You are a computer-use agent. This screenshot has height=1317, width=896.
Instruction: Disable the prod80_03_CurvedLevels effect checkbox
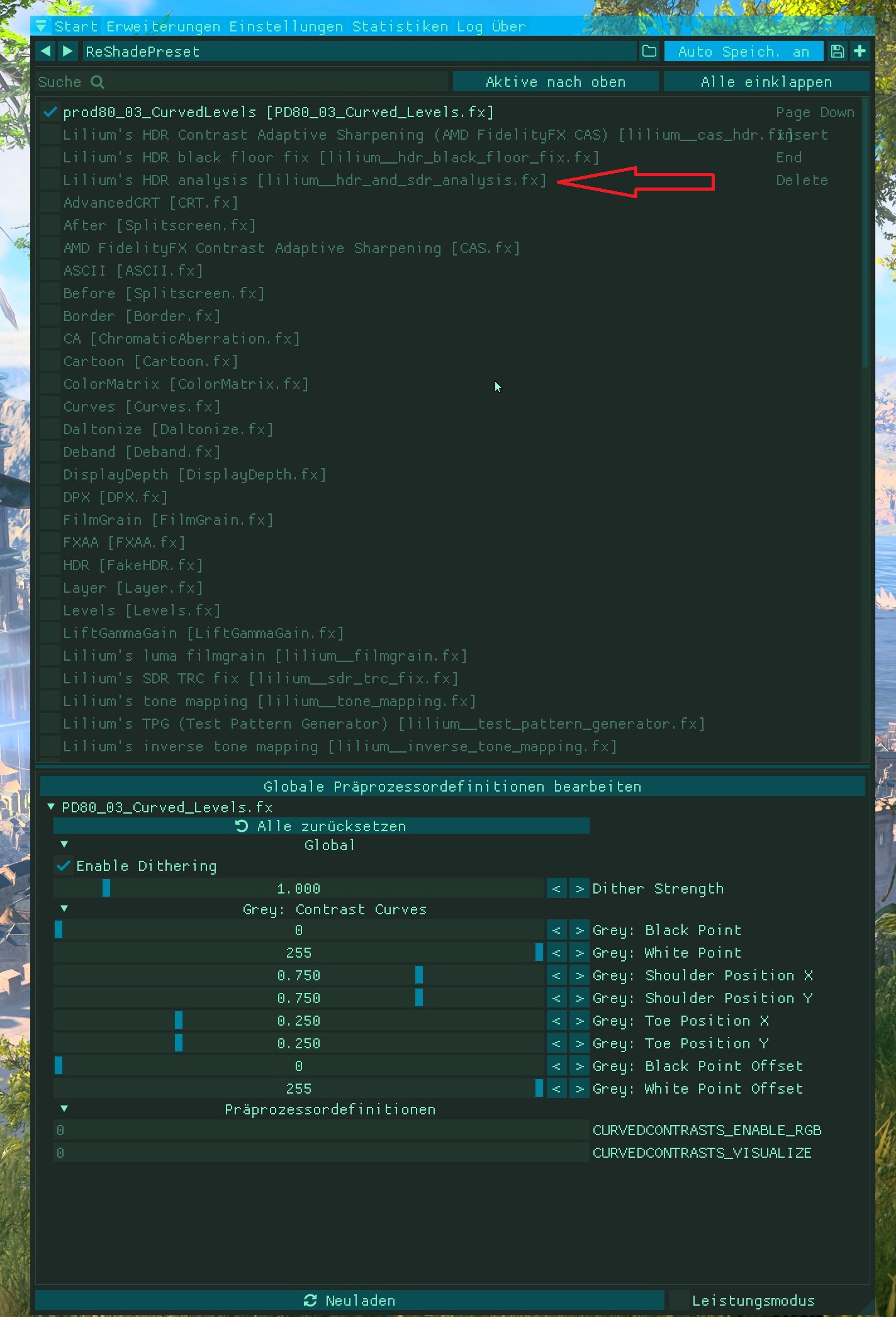pos(50,112)
